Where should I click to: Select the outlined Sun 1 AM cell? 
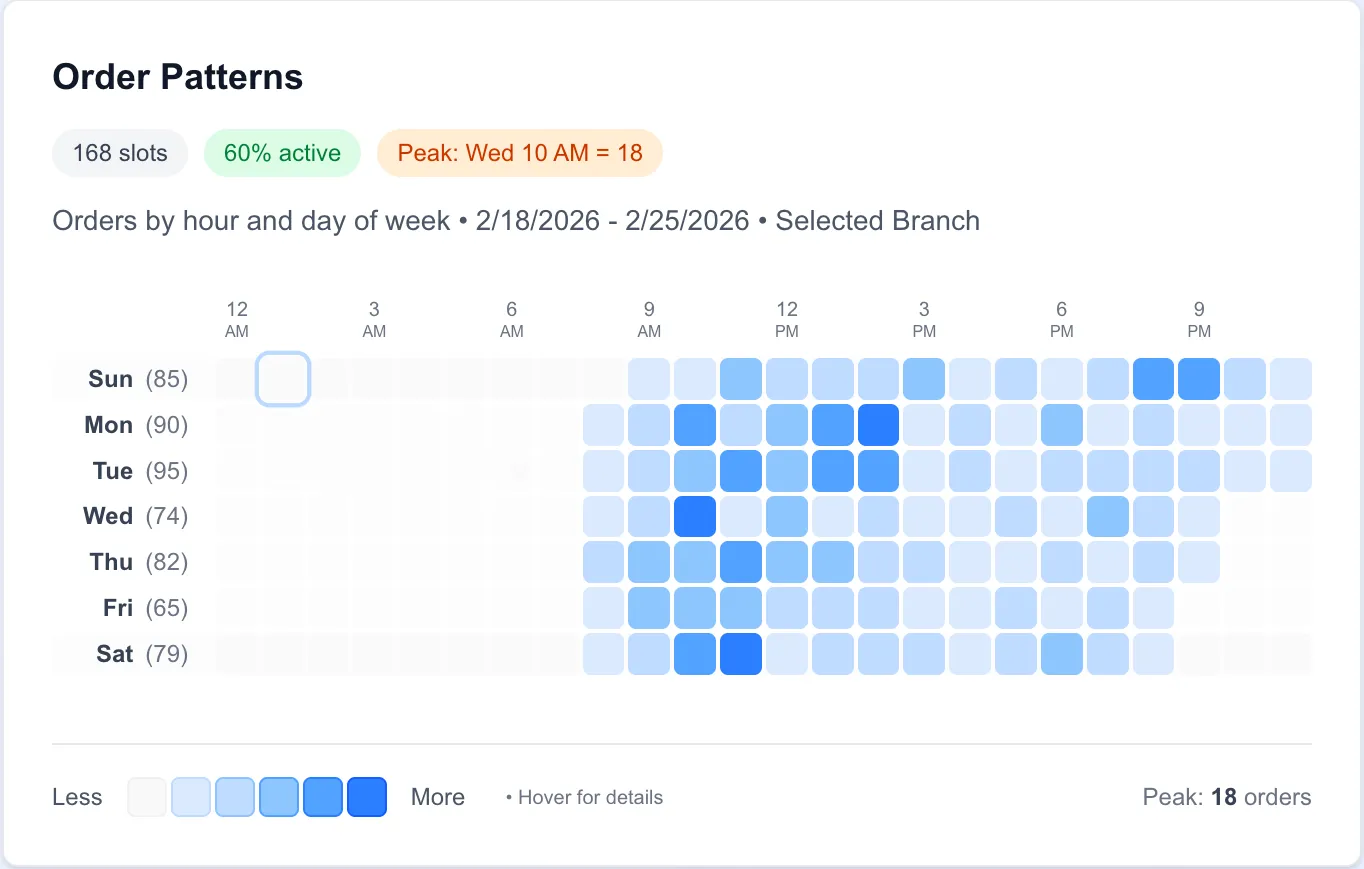click(x=283, y=379)
